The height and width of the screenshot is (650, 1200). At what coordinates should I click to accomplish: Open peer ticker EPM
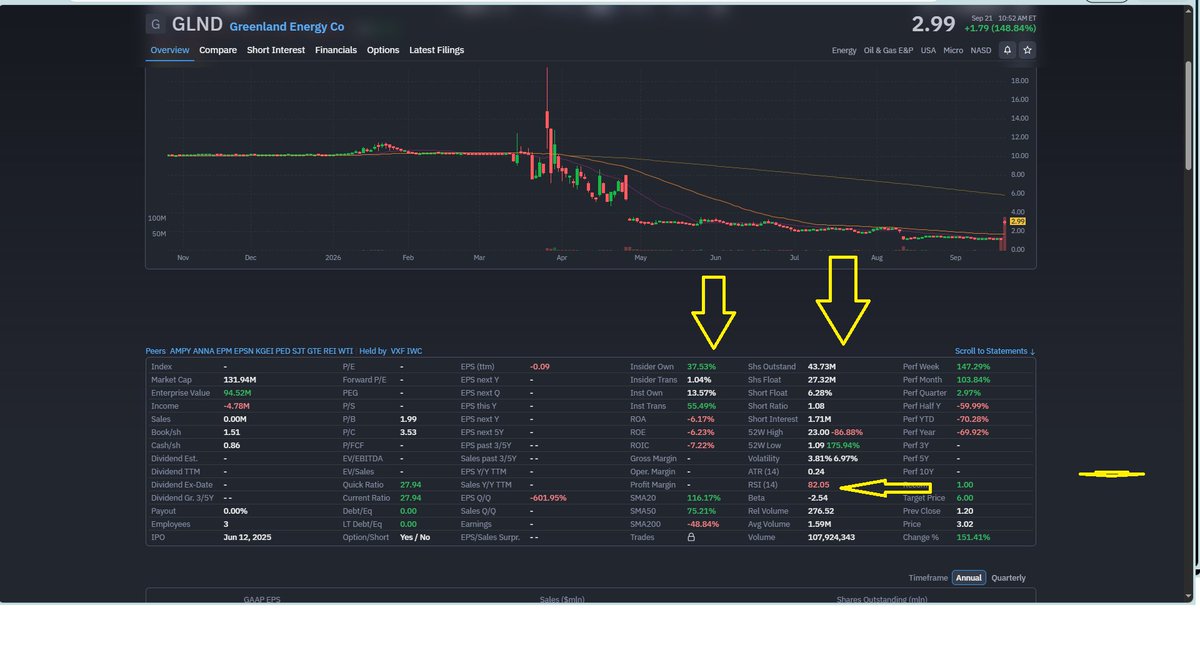pos(224,351)
